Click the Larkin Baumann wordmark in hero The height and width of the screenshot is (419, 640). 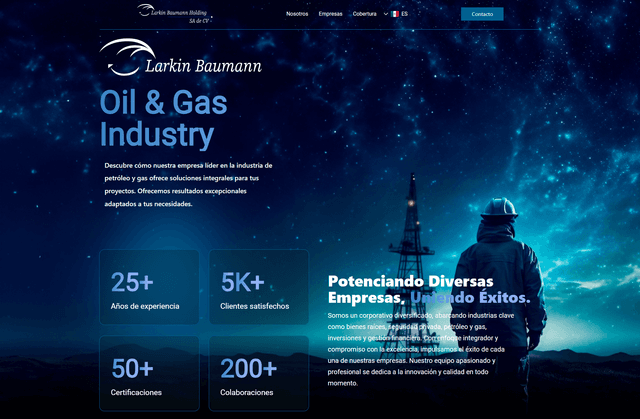[203, 67]
